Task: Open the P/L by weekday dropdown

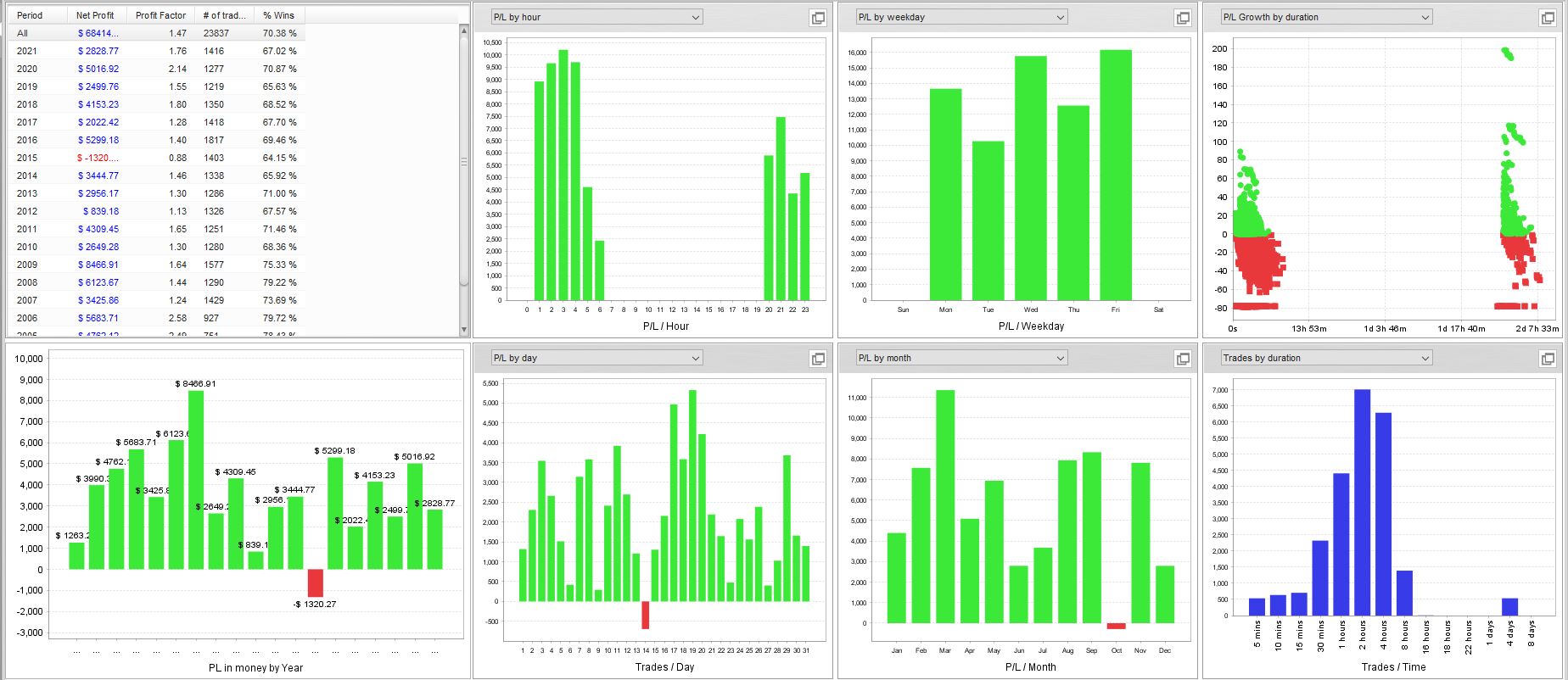Action: [x=962, y=17]
